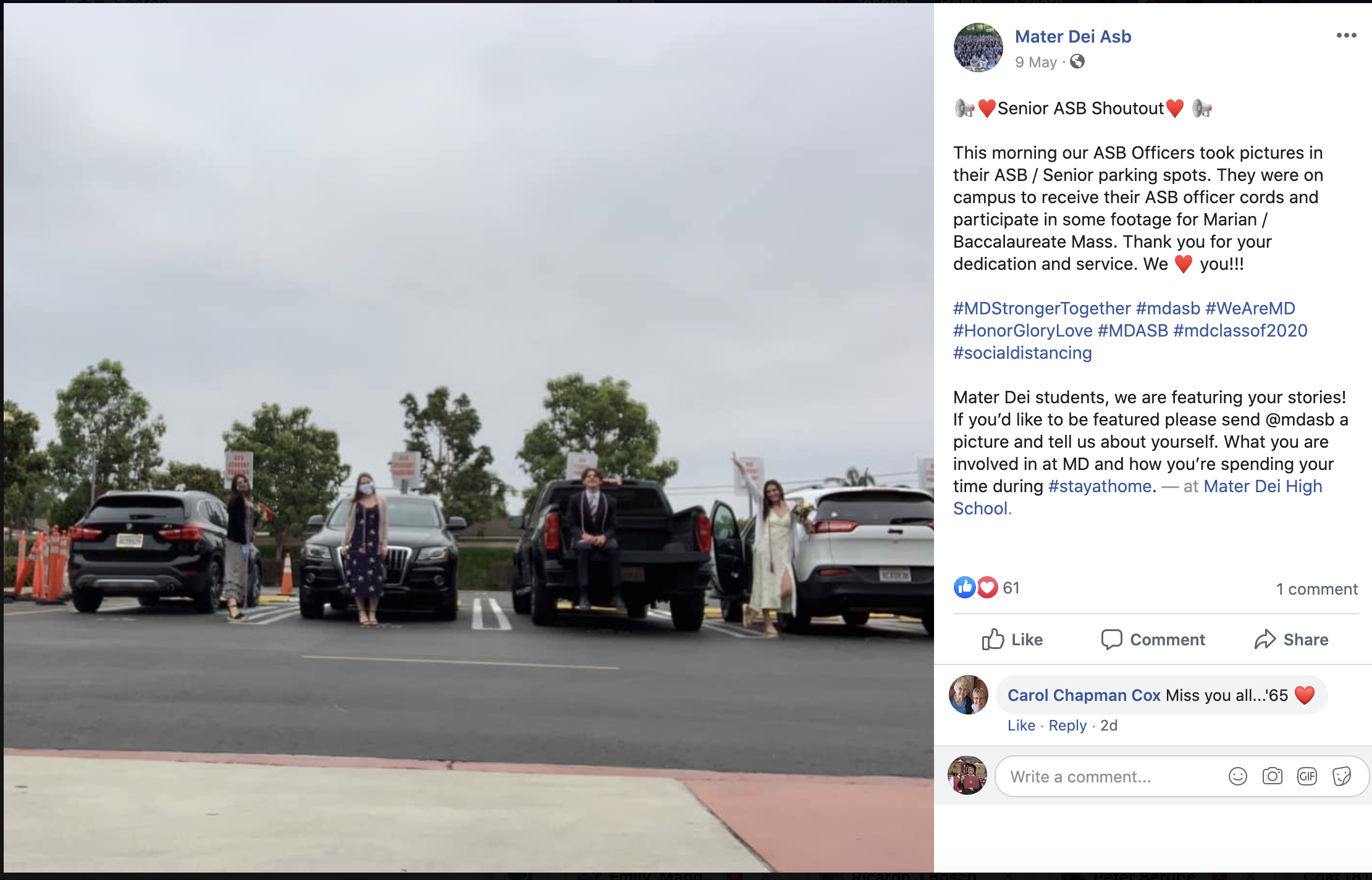Open the Mater Dei Asb page name link
Screen dimensions: 1372x880
point(1073,36)
